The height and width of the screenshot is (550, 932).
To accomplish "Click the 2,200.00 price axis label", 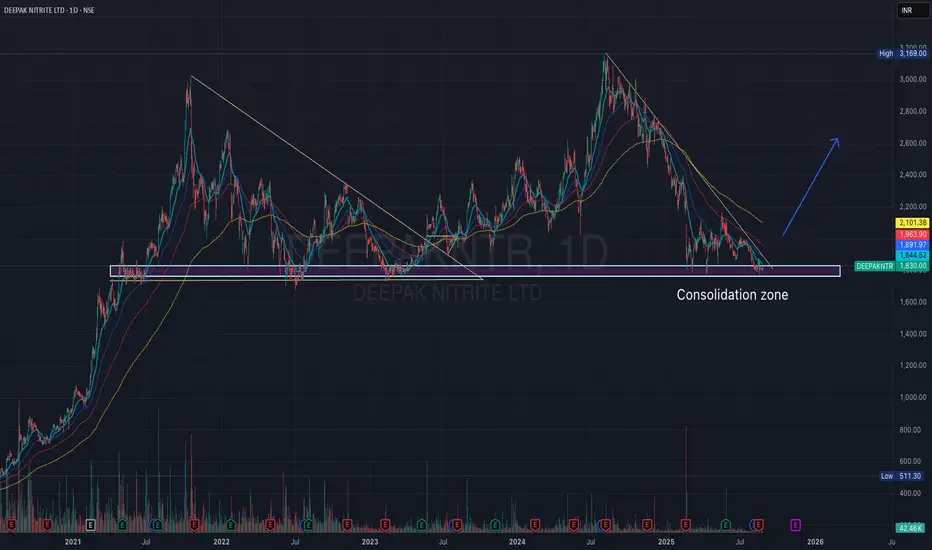I will point(912,207).
